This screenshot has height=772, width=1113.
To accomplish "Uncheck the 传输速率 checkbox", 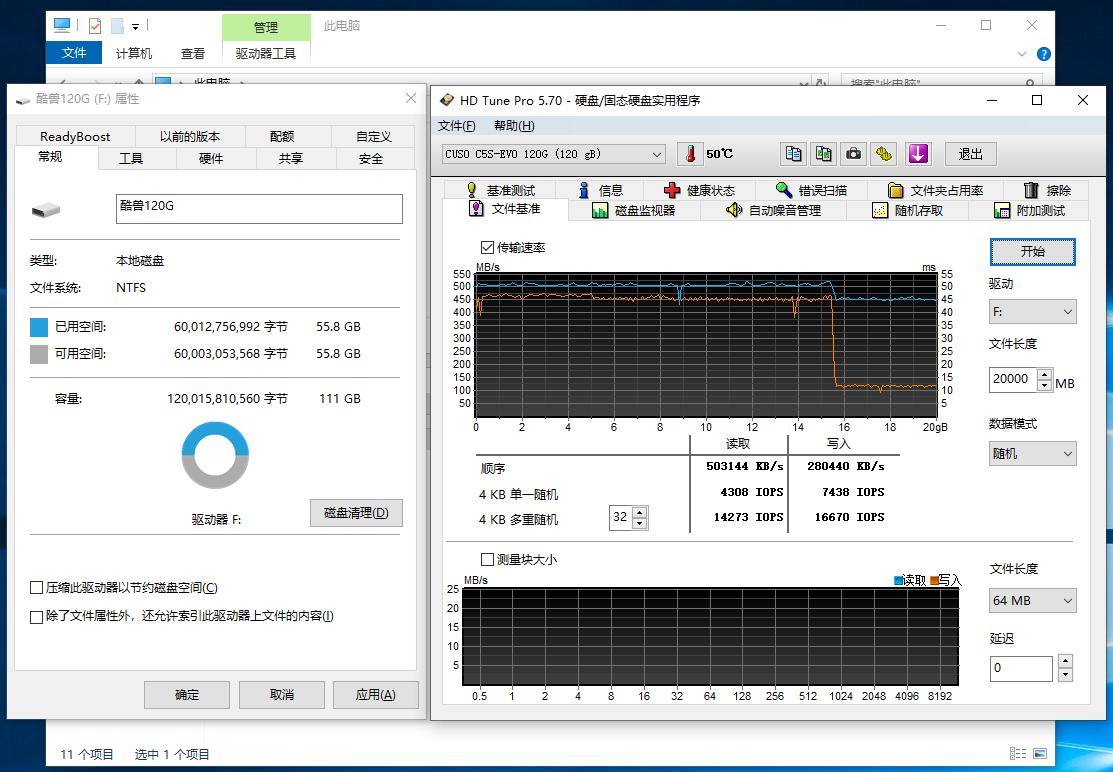I will click(489, 247).
